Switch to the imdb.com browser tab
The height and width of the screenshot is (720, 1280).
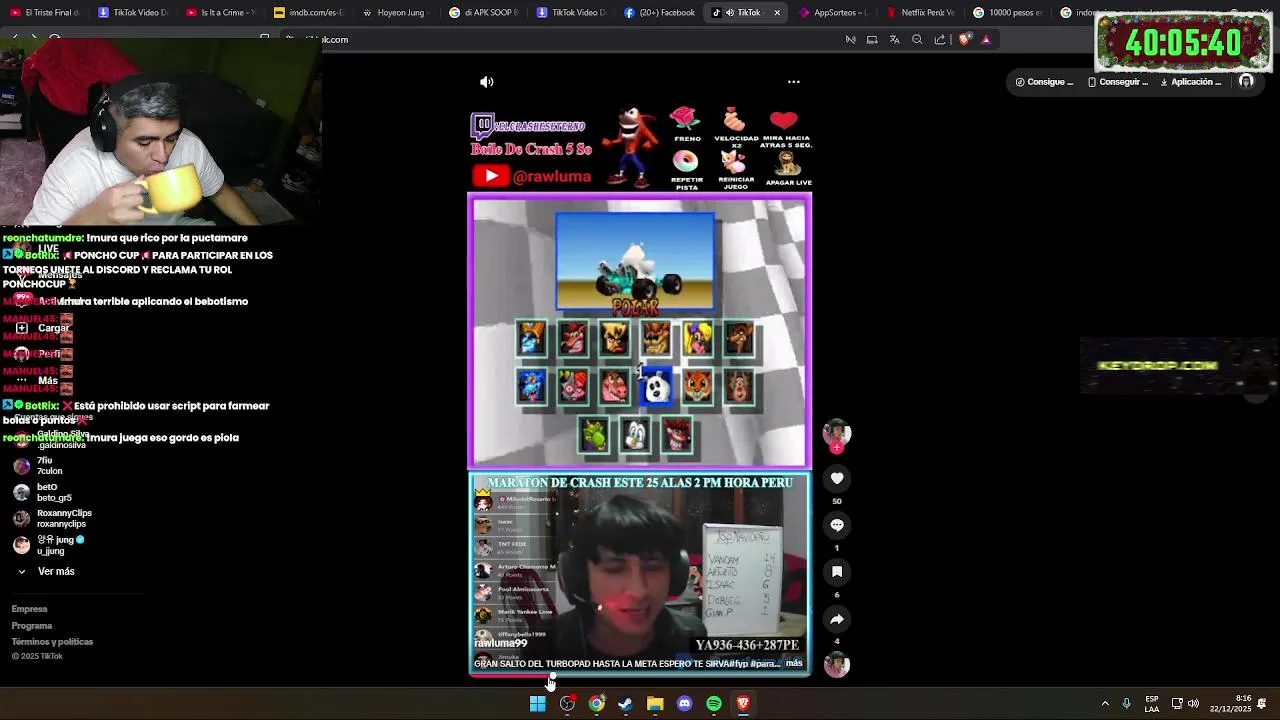coord(309,13)
